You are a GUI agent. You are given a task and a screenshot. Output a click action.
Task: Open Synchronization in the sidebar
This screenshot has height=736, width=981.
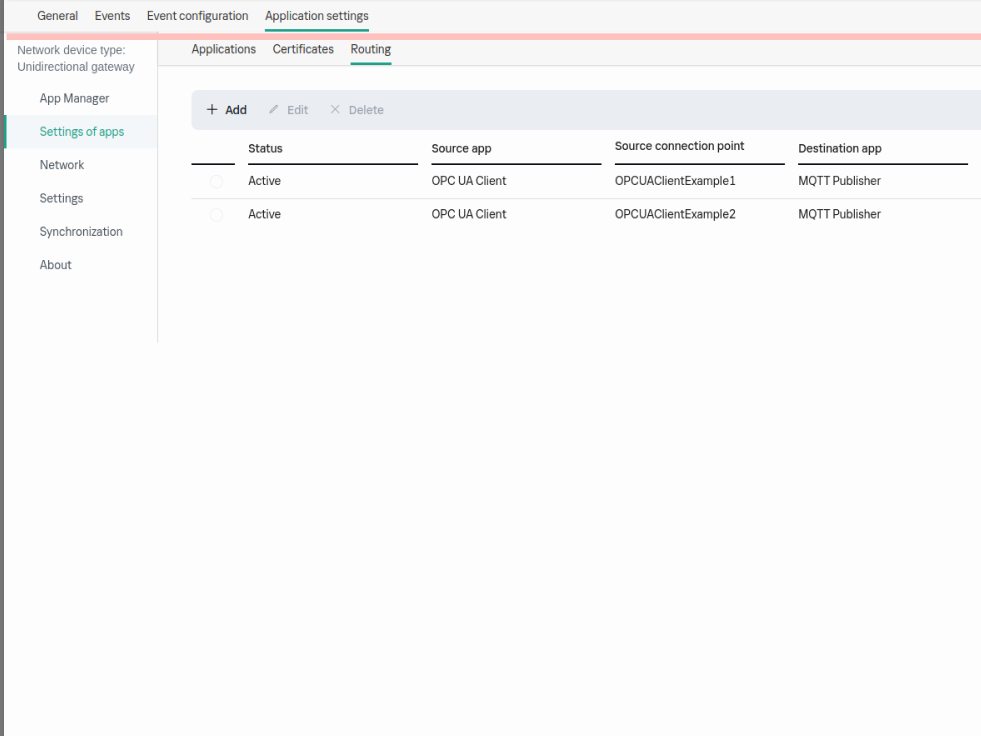81,232
